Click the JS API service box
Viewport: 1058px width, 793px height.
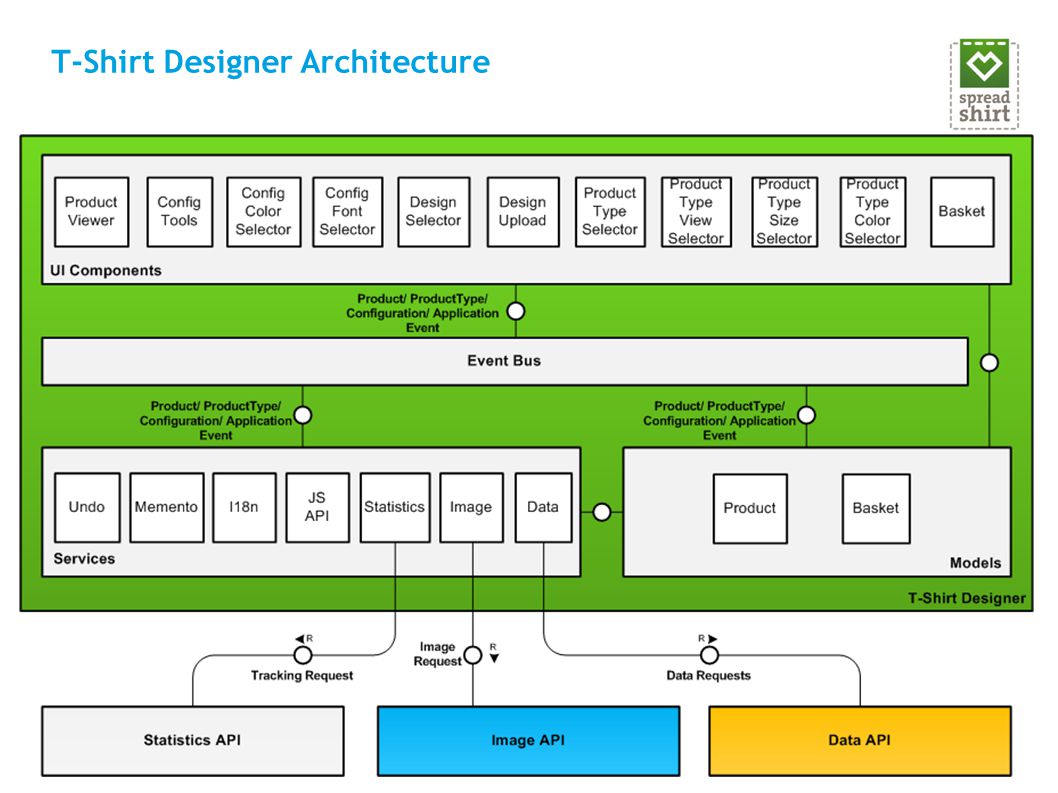pos(317,508)
